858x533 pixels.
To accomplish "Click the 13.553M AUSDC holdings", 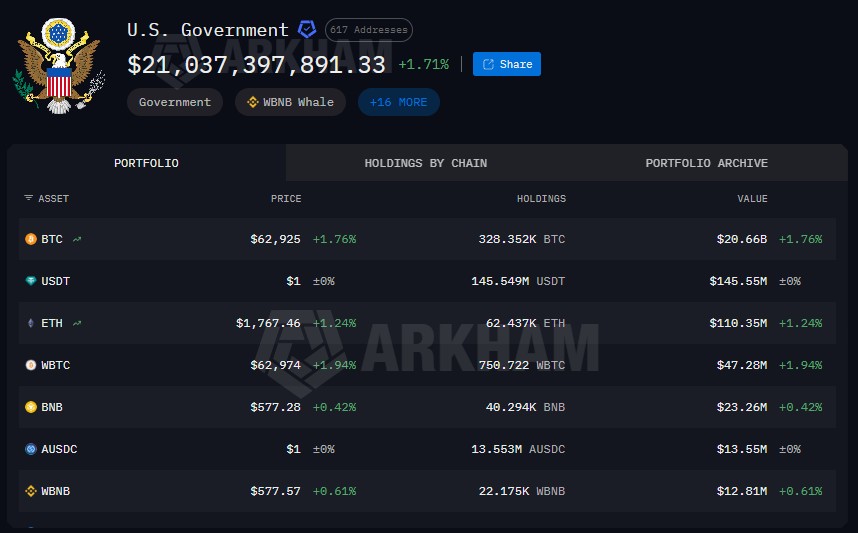I will click(x=518, y=449).
